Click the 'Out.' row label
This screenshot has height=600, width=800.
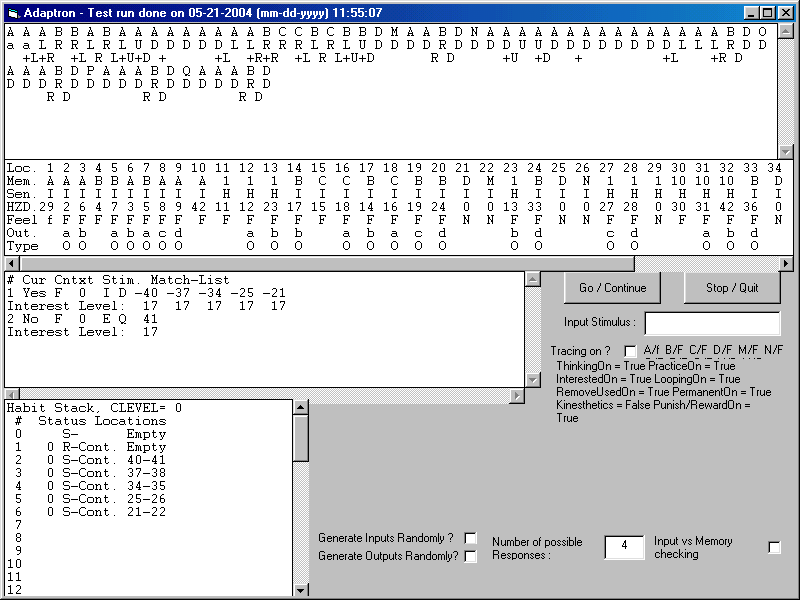click(x=22, y=233)
